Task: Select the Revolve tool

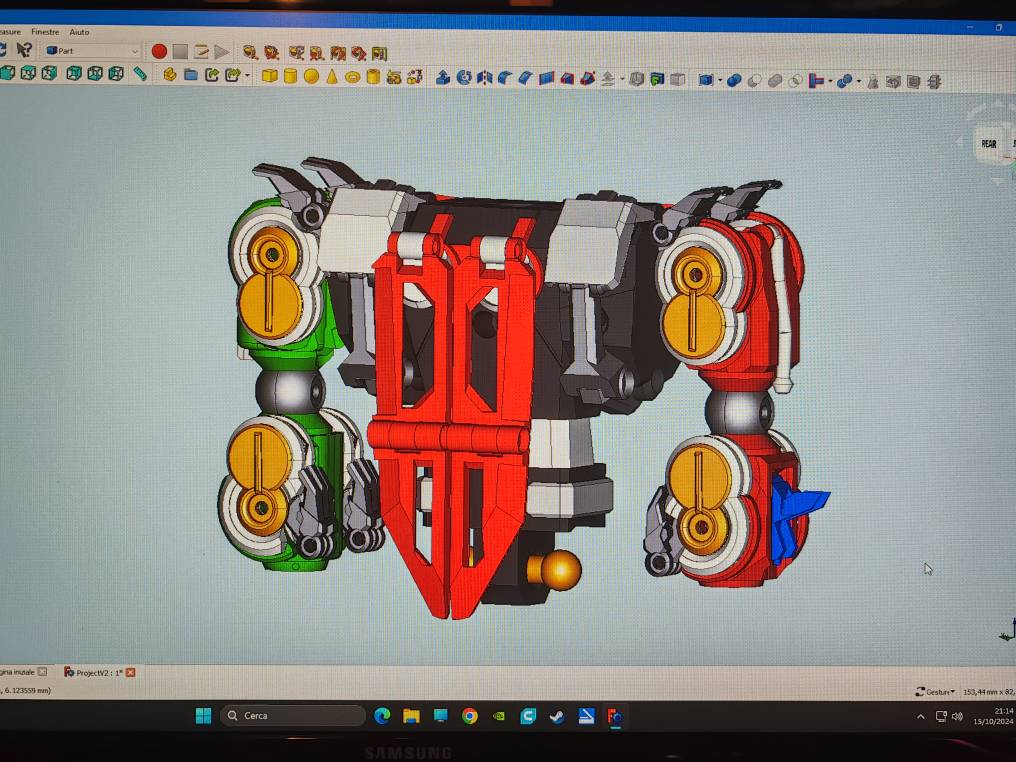Action: (x=464, y=77)
